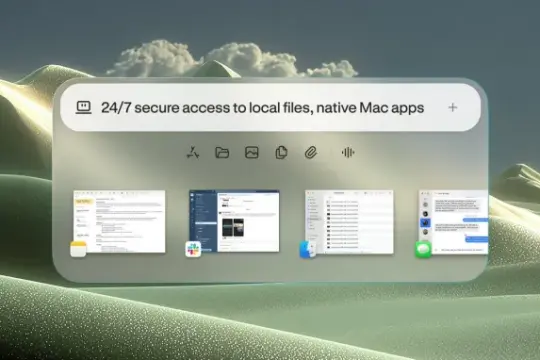The width and height of the screenshot is (540, 360).
Task: Click the copy documents icon
Action: click(281, 153)
